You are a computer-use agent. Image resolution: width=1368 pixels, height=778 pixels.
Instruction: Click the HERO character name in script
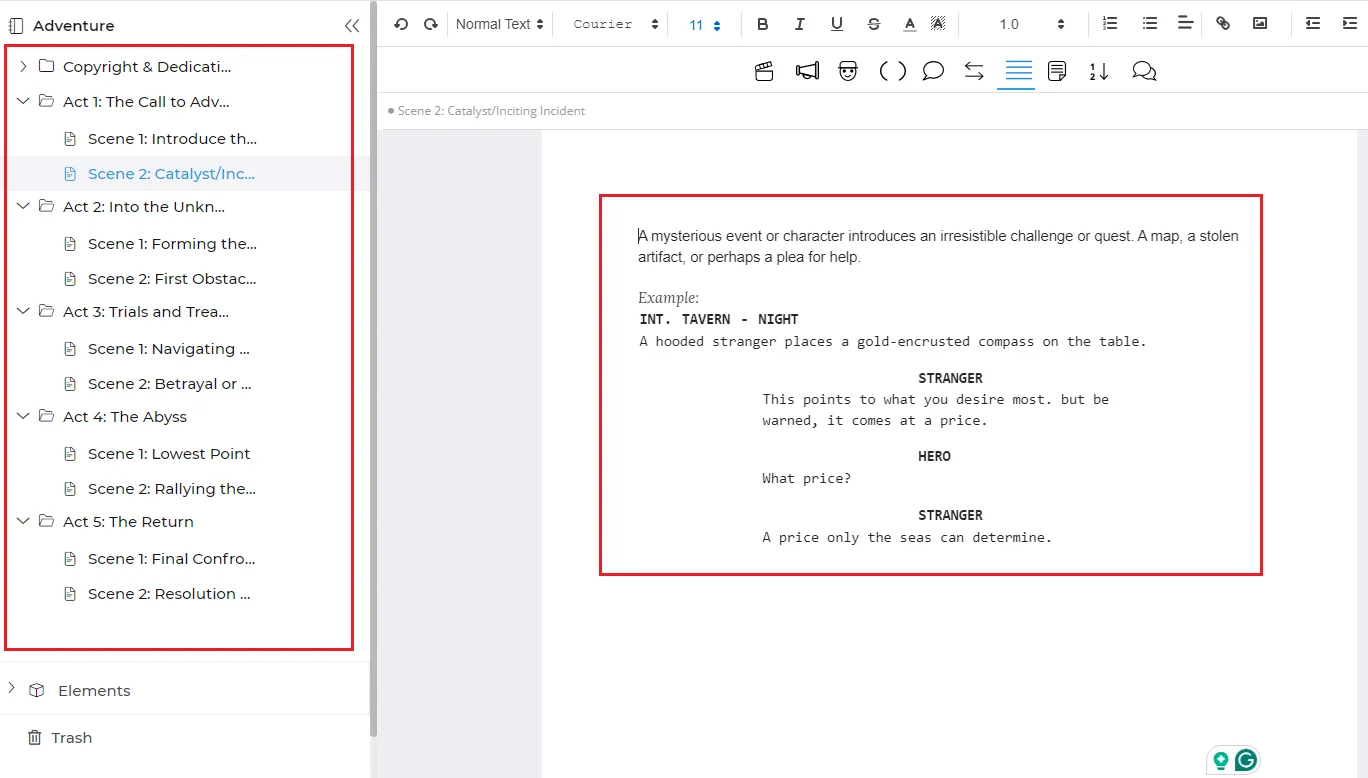pos(934,457)
